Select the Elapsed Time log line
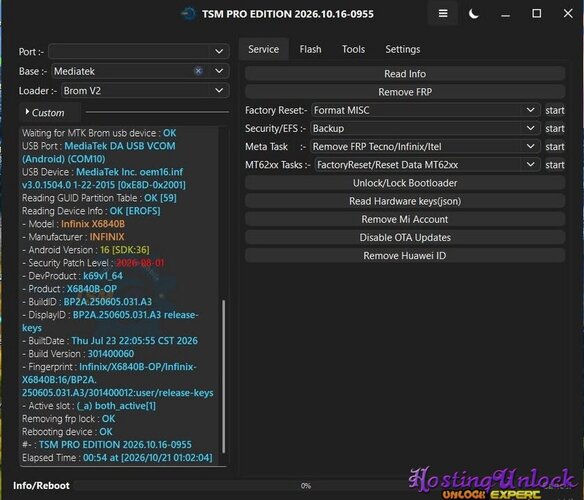584x500 pixels. [x=117, y=458]
